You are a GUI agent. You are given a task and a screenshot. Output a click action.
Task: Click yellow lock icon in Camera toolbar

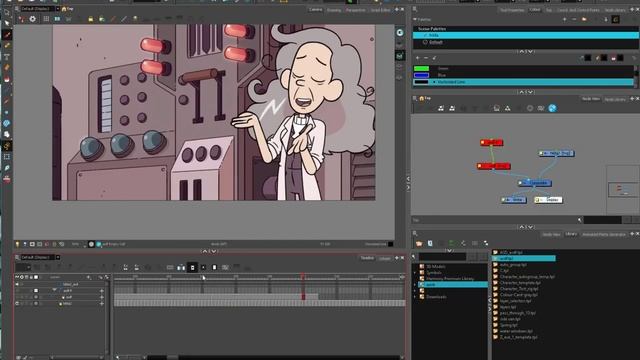[x=91, y=19]
